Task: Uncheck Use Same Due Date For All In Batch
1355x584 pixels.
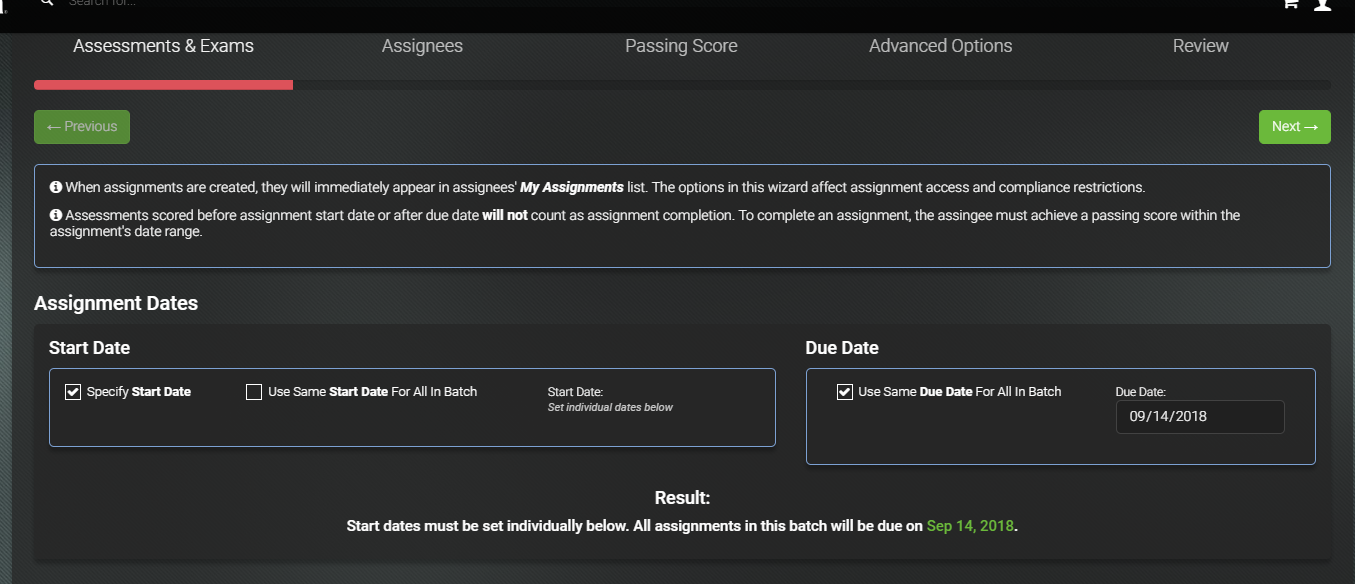Action: pyautogui.click(x=845, y=392)
